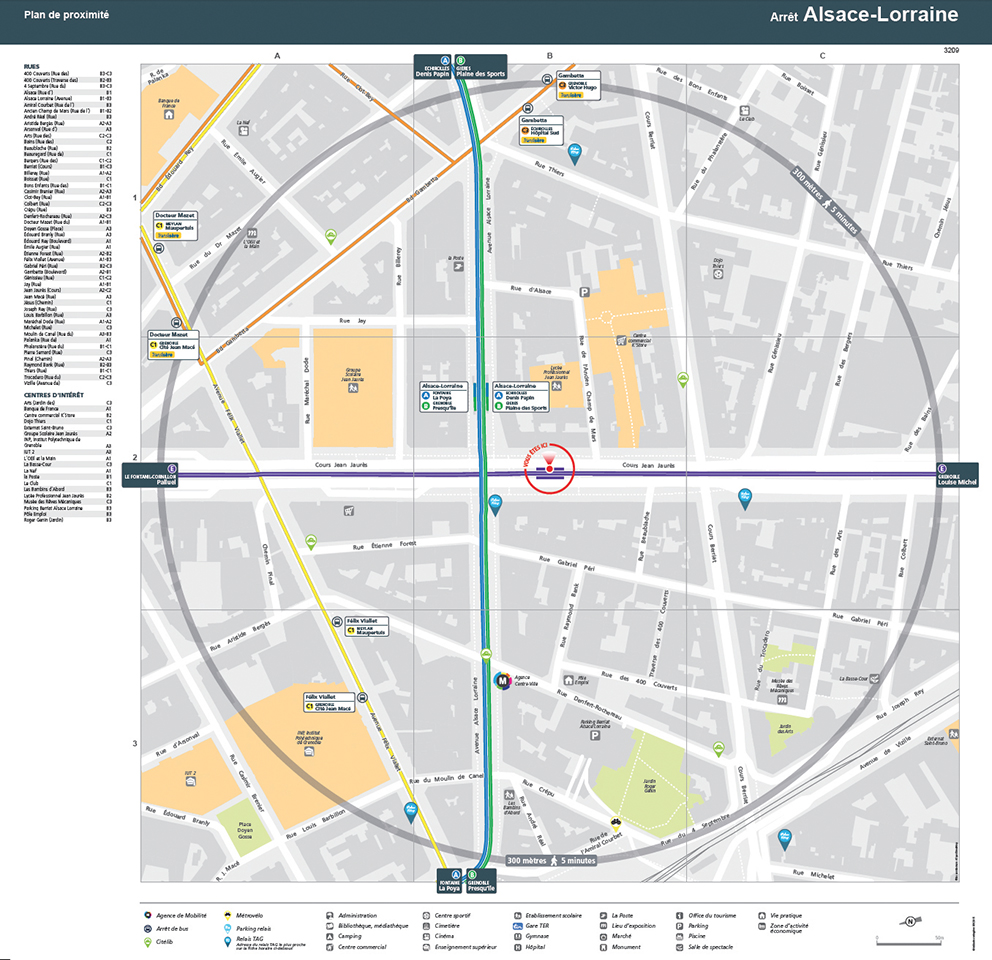
Task: Click the red 'Vous êtes ici' location marker
Action: [549, 468]
